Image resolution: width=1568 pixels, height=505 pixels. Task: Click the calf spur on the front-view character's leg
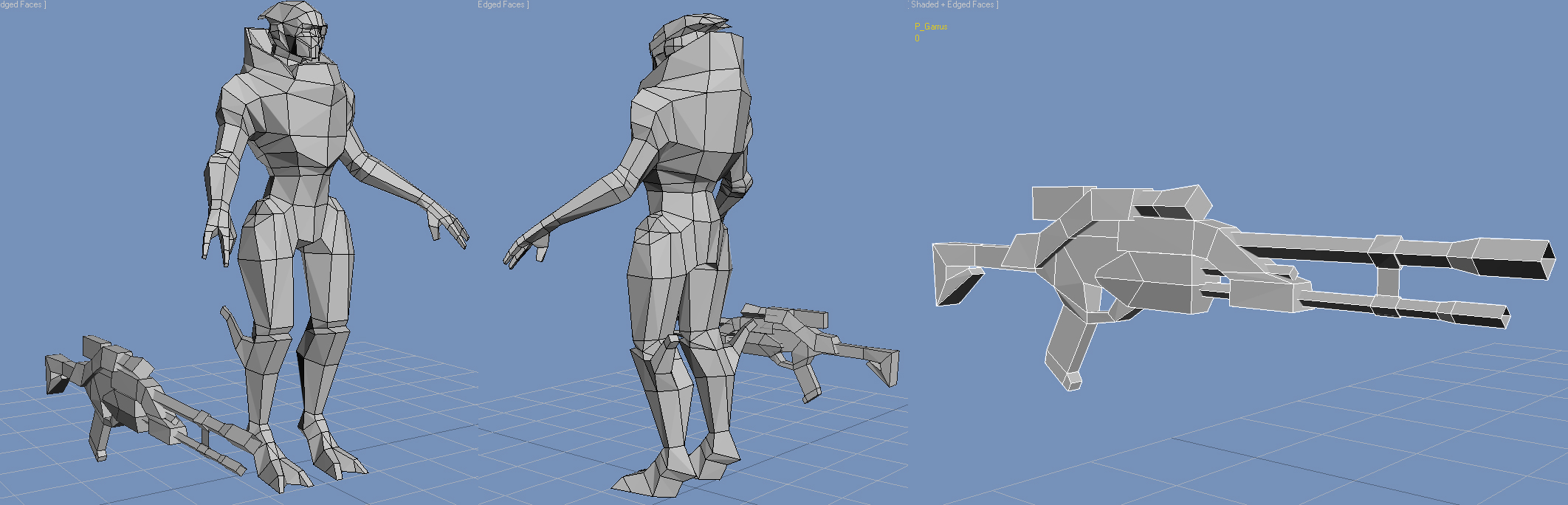236,332
